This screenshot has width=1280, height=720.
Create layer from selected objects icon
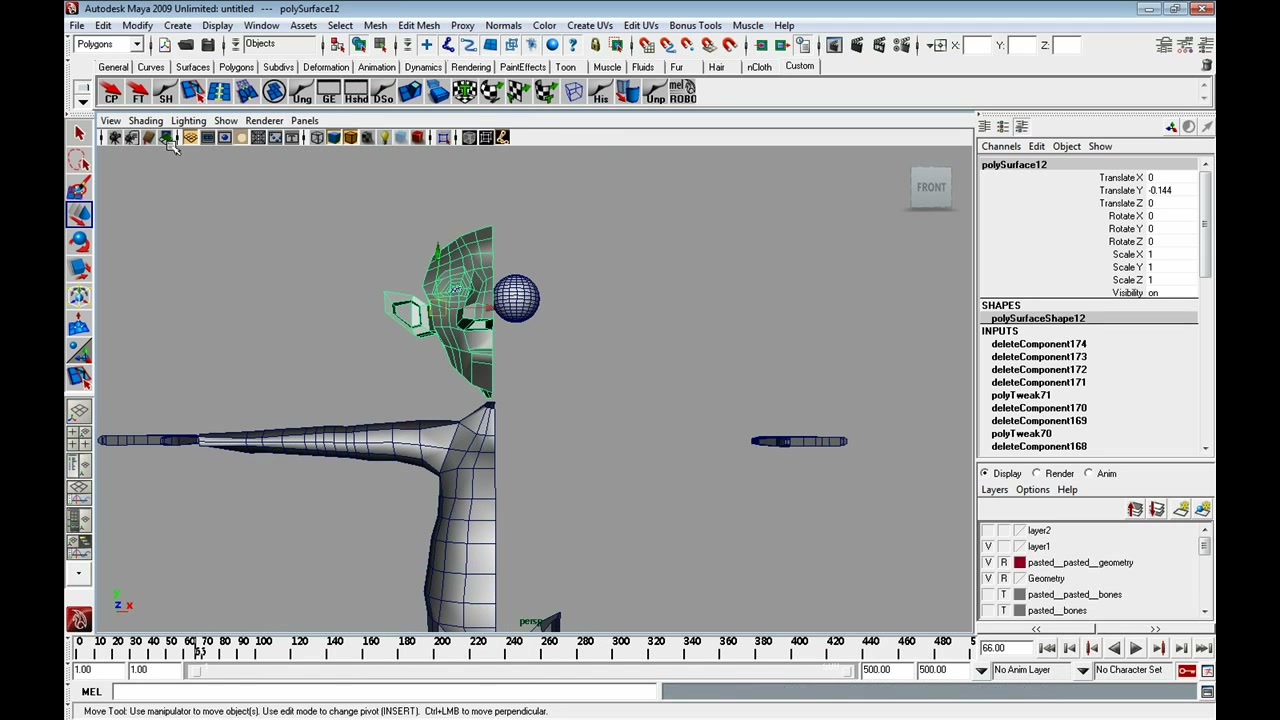(x=1203, y=510)
